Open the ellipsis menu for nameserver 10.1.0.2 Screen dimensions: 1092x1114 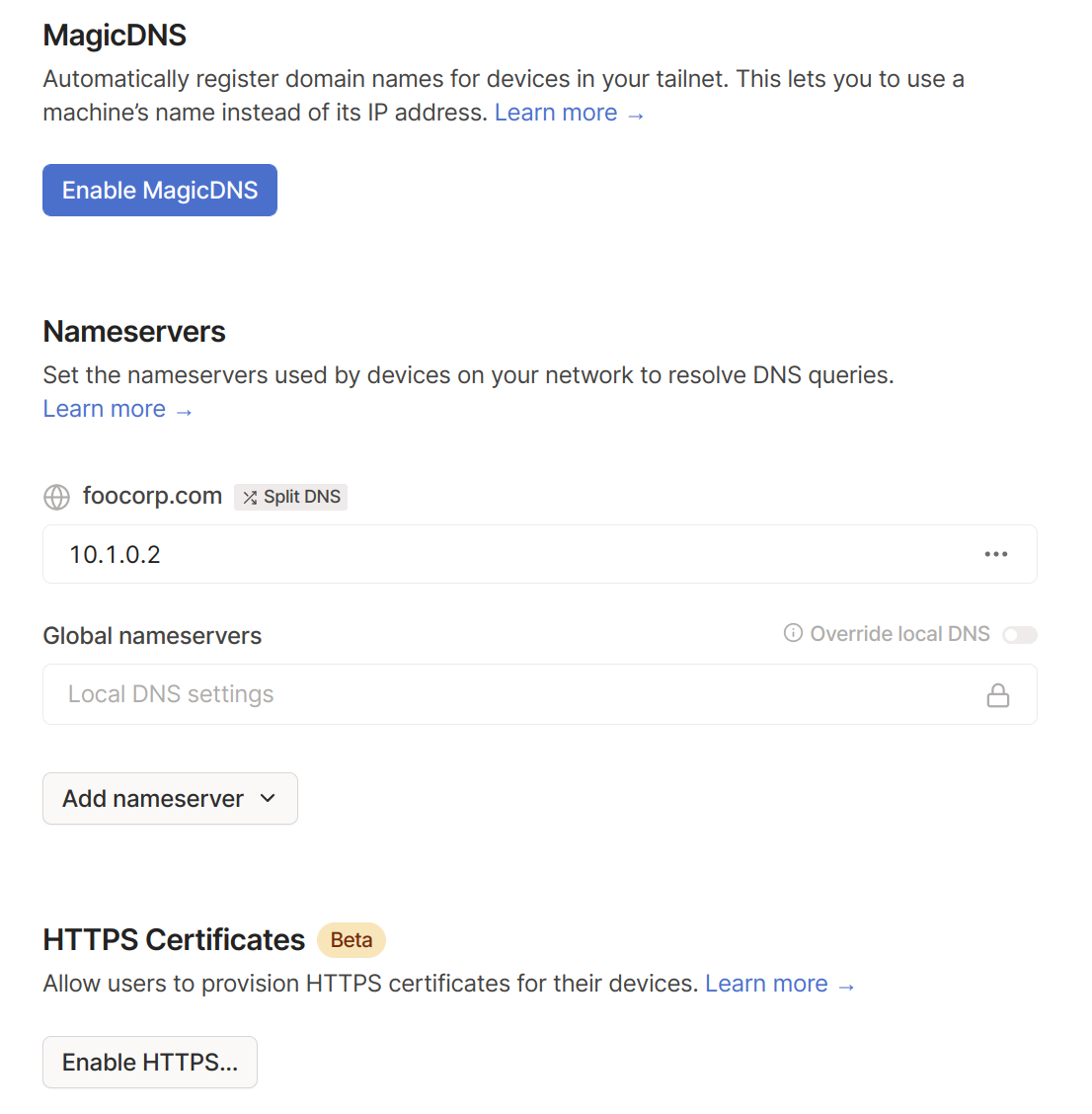pos(995,554)
